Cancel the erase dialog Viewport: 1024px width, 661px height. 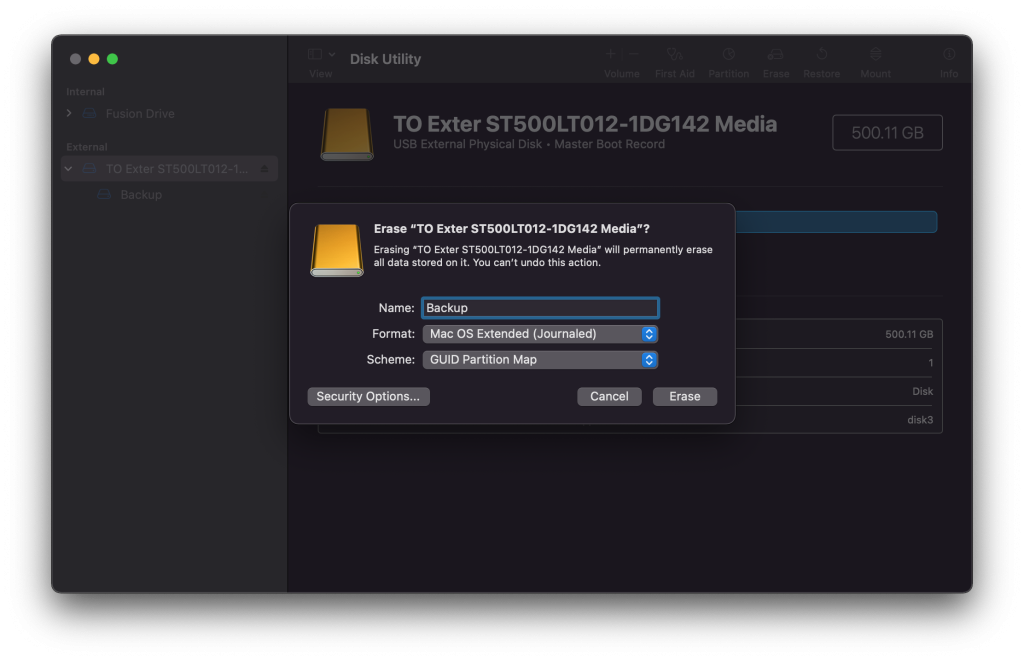click(x=609, y=396)
